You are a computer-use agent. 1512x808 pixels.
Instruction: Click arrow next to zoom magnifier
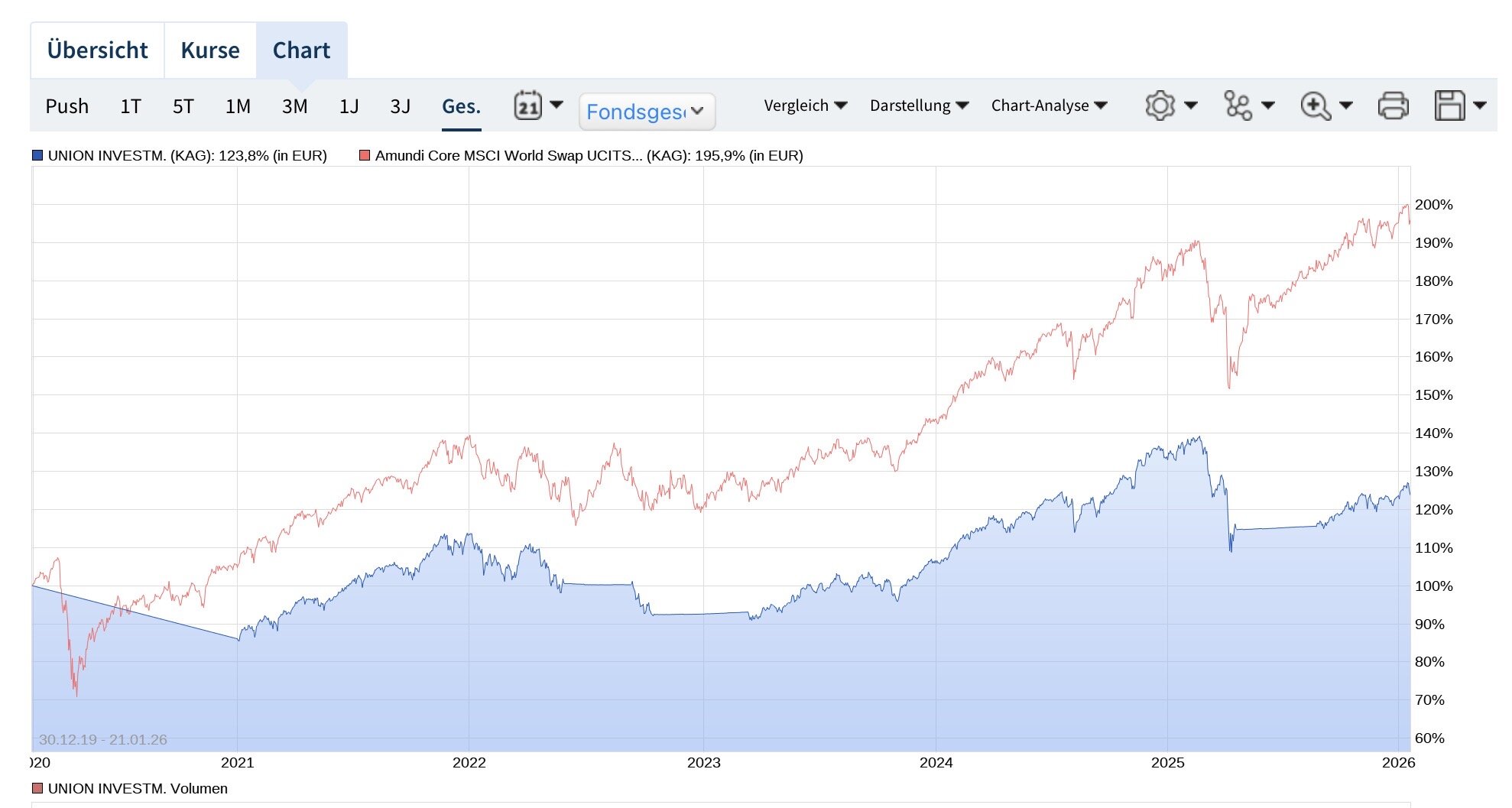pyautogui.click(x=1346, y=105)
